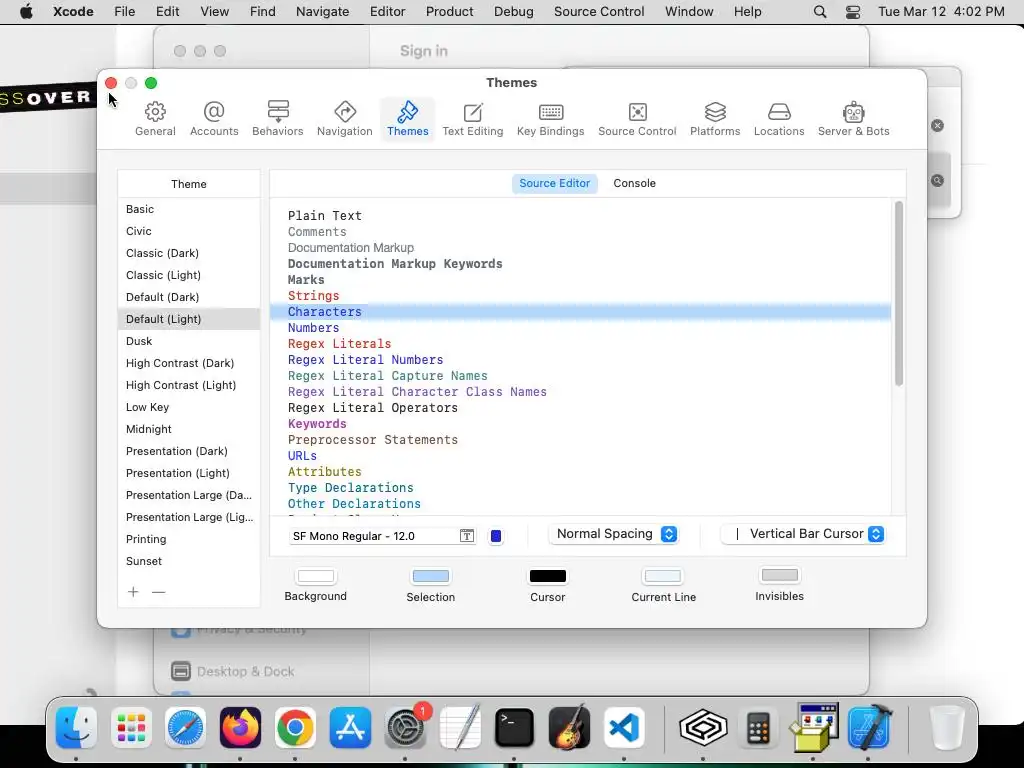Switch to the Console tab
This screenshot has height=768, width=1024.
pyautogui.click(x=634, y=184)
